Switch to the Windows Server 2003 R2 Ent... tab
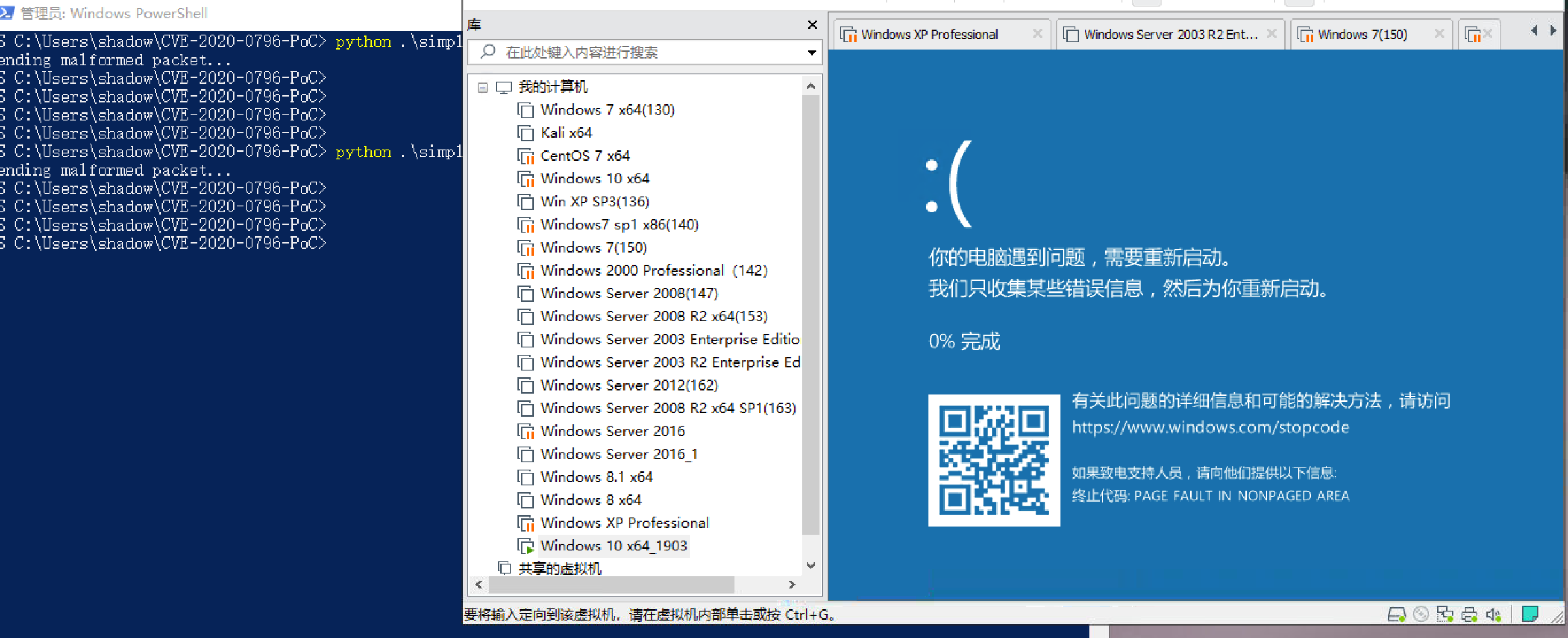The image size is (1568, 638). point(1171,35)
